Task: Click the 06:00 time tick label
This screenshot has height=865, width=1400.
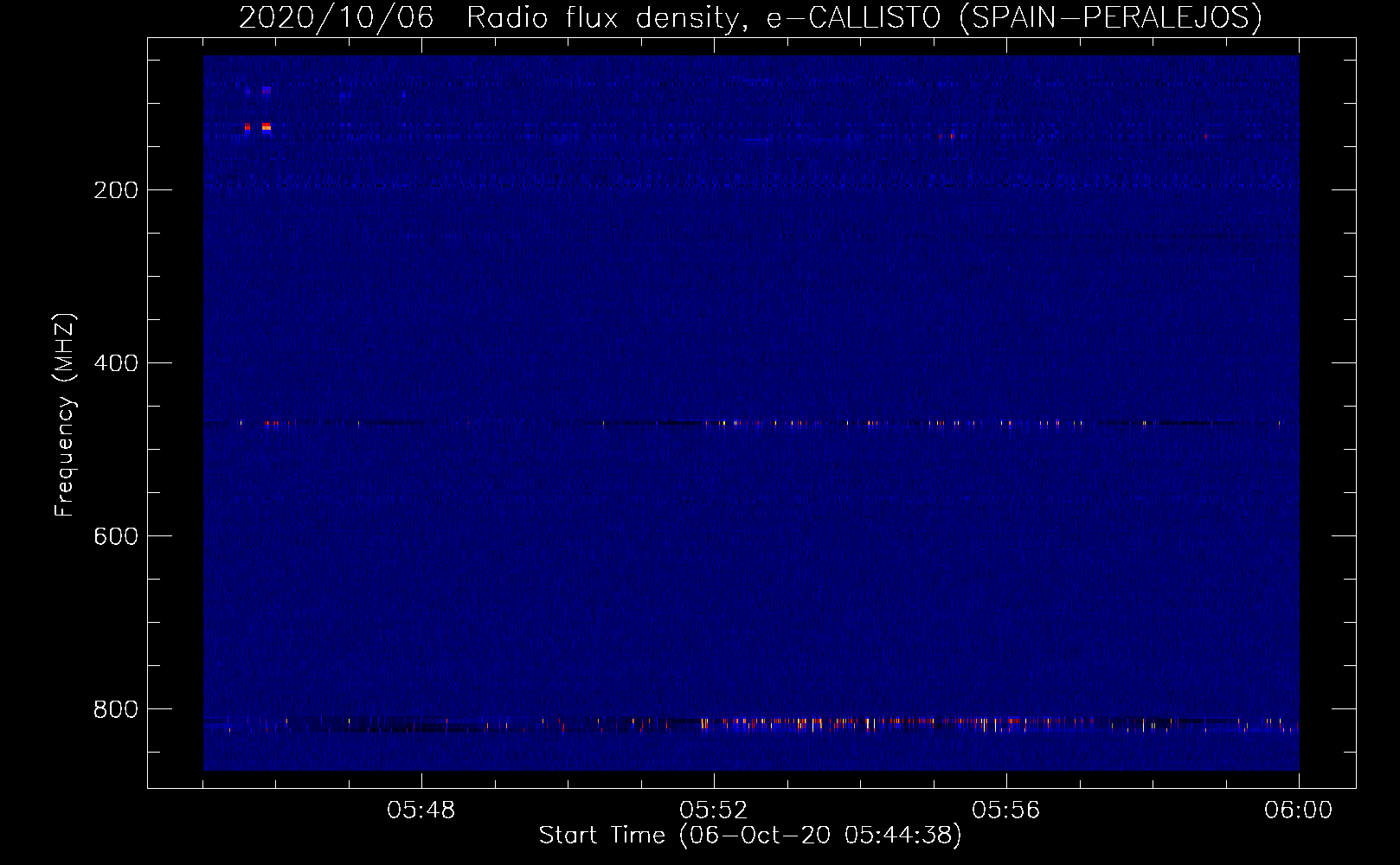Action: (1299, 811)
